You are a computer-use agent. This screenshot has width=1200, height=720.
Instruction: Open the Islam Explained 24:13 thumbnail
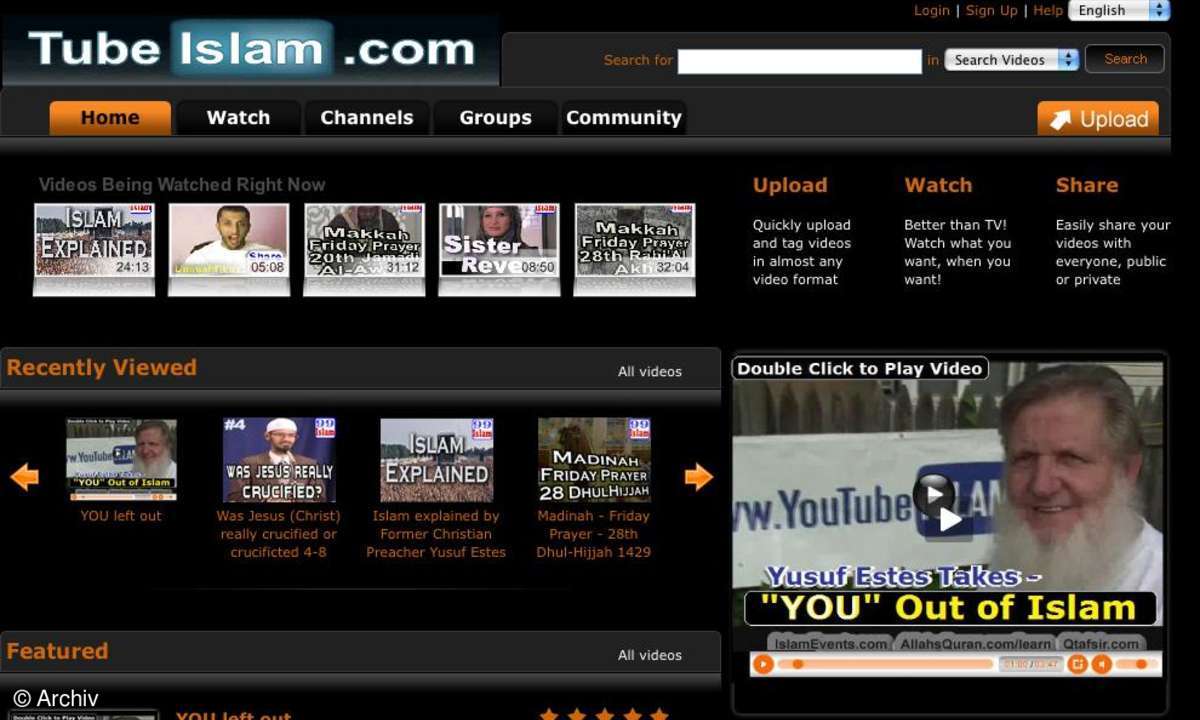click(94, 240)
